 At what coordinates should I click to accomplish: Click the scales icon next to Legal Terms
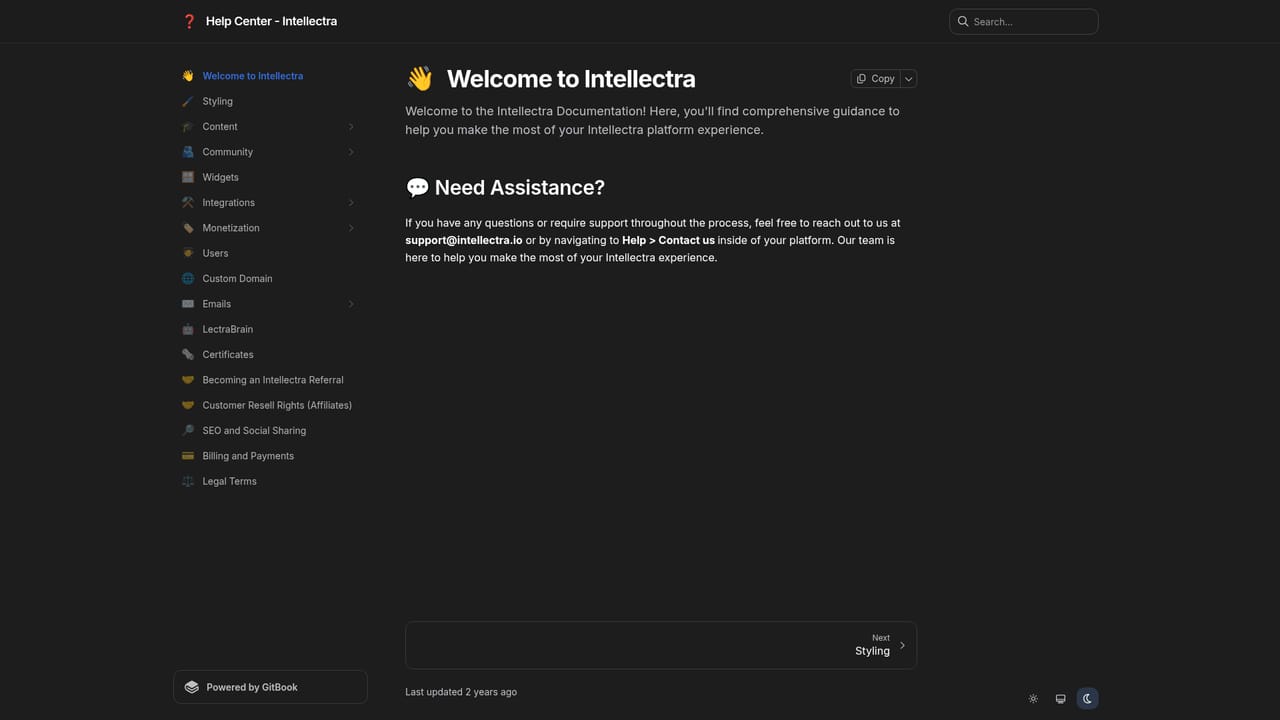188,481
